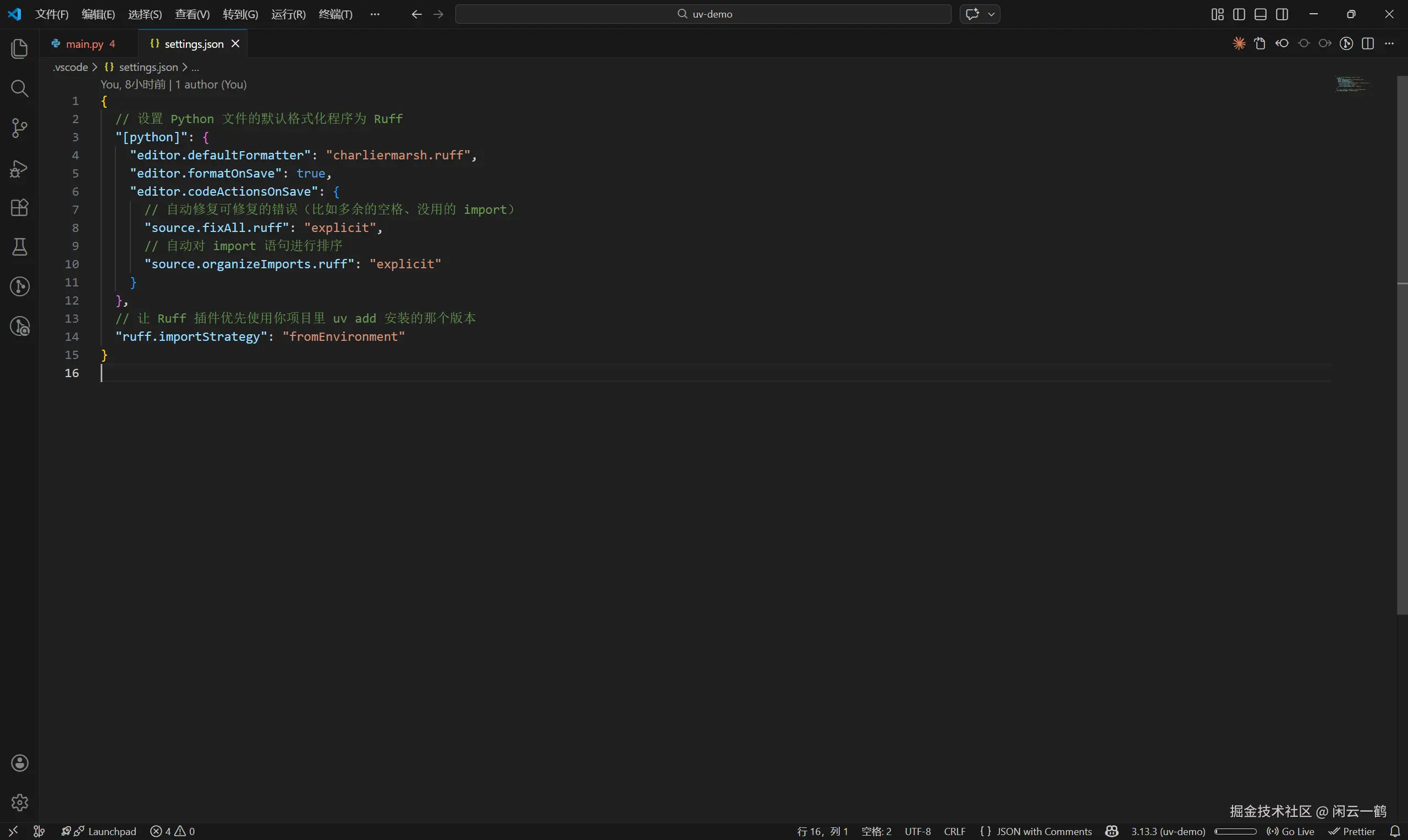Click the uv-demo command center search box

[703, 14]
